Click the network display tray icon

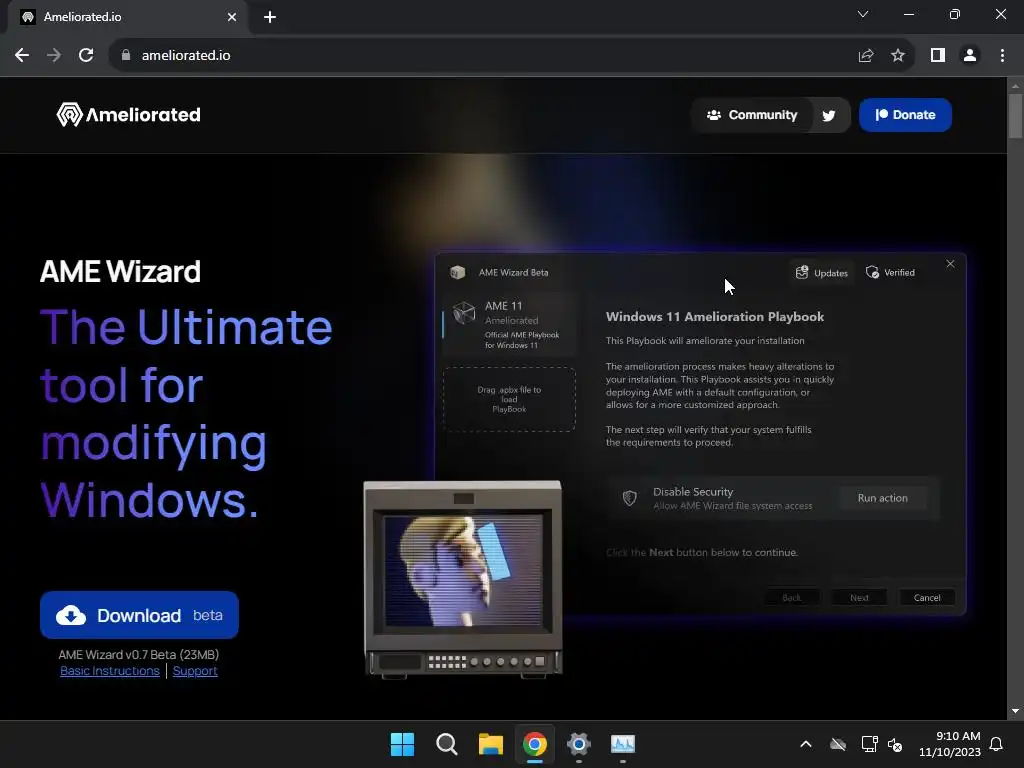869,744
